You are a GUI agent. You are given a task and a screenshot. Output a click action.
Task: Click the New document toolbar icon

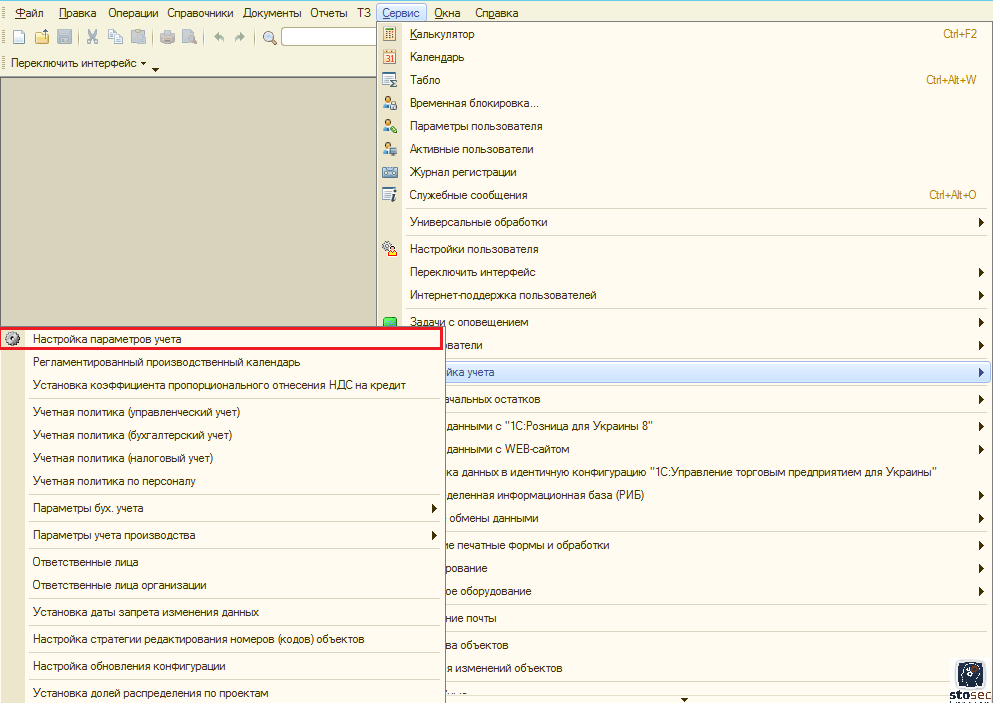[x=18, y=37]
